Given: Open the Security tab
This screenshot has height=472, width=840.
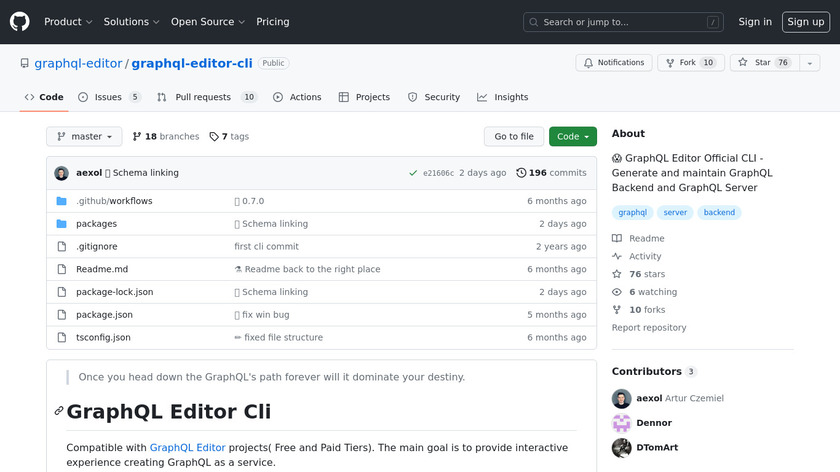Looking at the screenshot, I should pos(434,97).
